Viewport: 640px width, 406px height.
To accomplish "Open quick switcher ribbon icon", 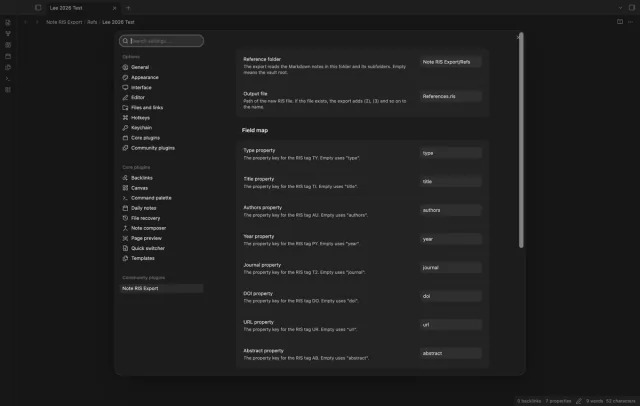I will (x=8, y=22).
